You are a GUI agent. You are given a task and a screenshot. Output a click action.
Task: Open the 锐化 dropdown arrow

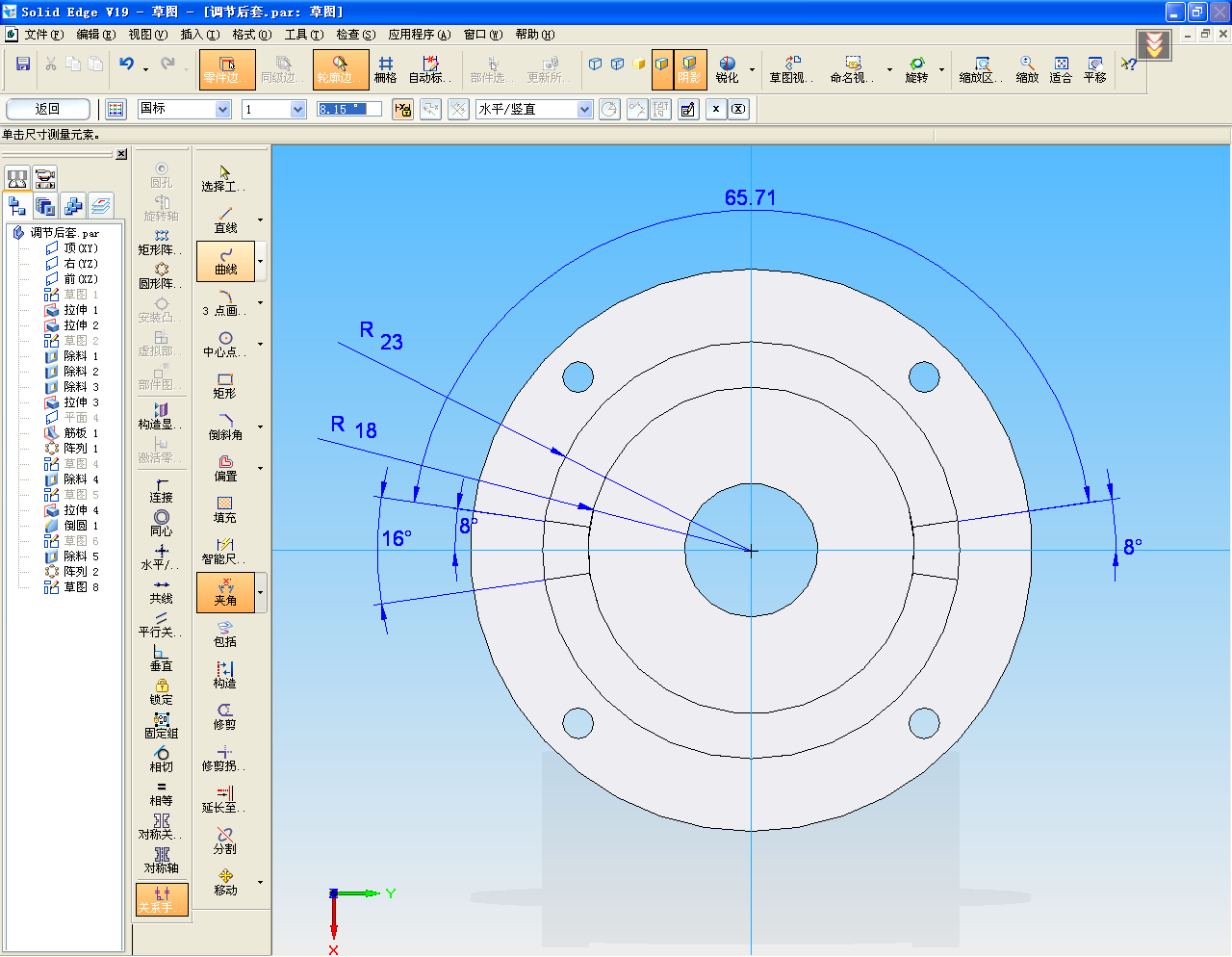pyautogui.click(x=751, y=69)
